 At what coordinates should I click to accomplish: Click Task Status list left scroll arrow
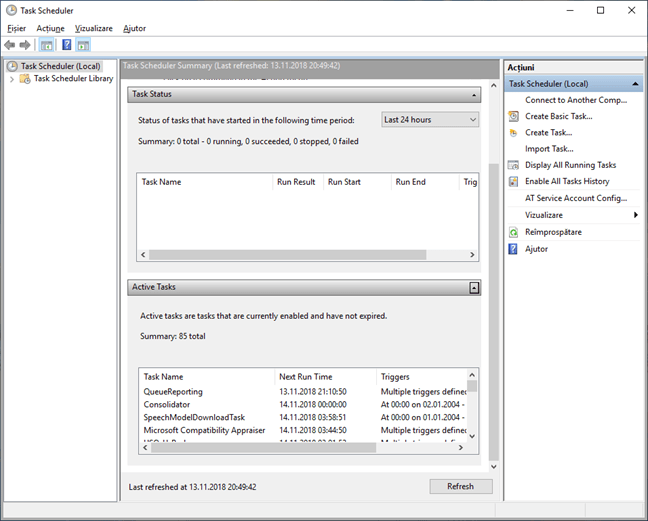(x=143, y=255)
